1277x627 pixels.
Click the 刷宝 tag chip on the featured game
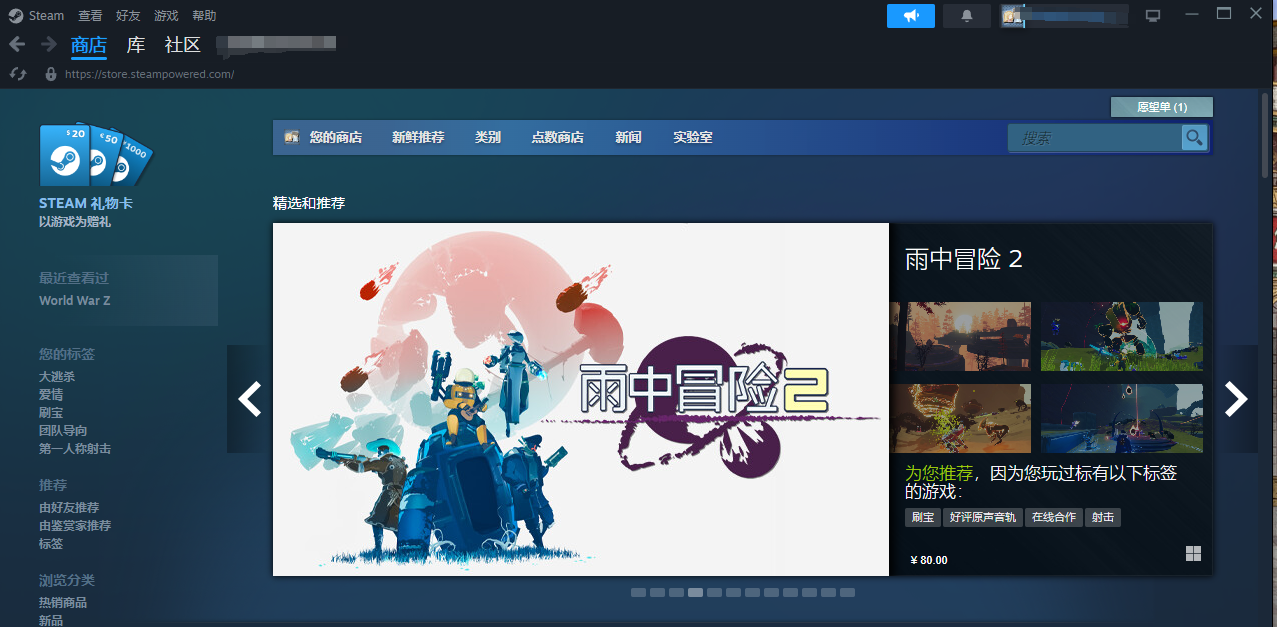[923, 518]
